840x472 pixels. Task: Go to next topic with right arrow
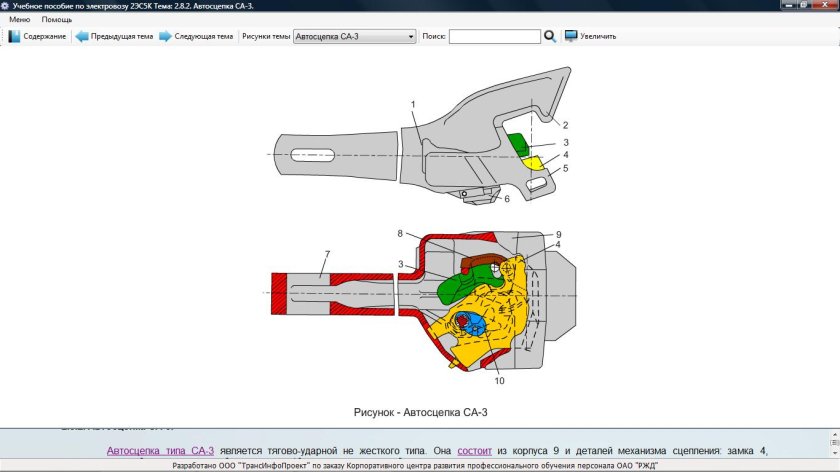165,36
